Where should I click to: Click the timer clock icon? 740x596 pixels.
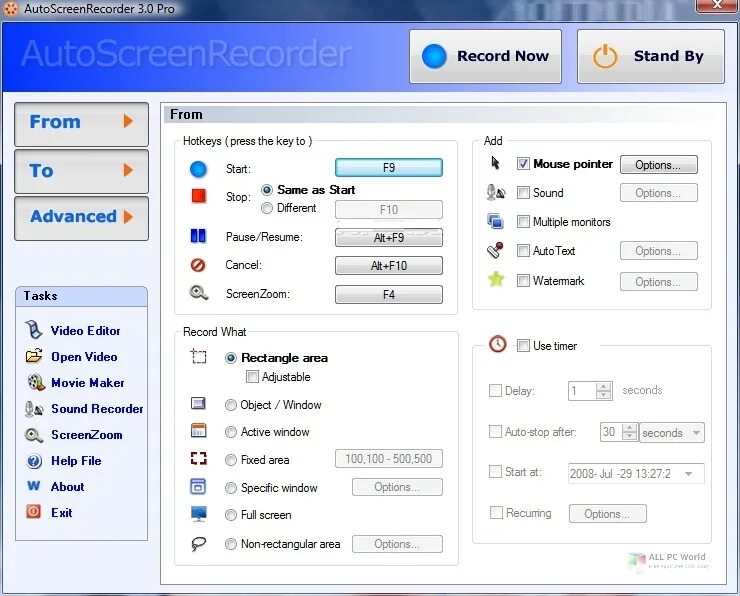pyautogui.click(x=497, y=344)
